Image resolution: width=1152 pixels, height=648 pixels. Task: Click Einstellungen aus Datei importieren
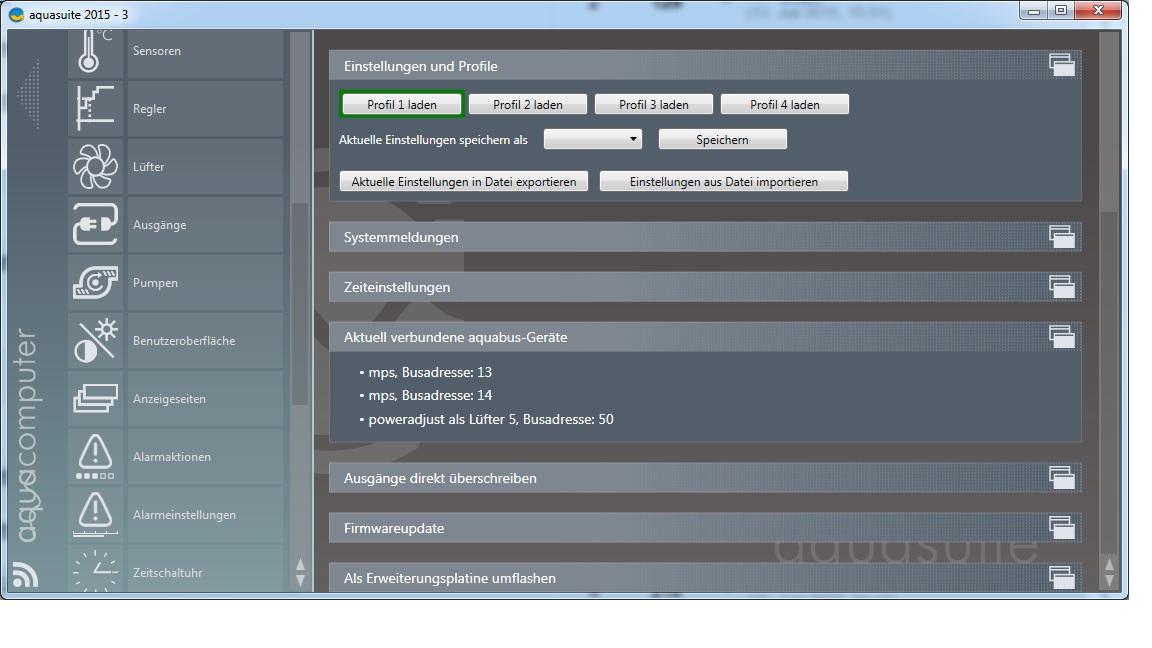click(724, 181)
